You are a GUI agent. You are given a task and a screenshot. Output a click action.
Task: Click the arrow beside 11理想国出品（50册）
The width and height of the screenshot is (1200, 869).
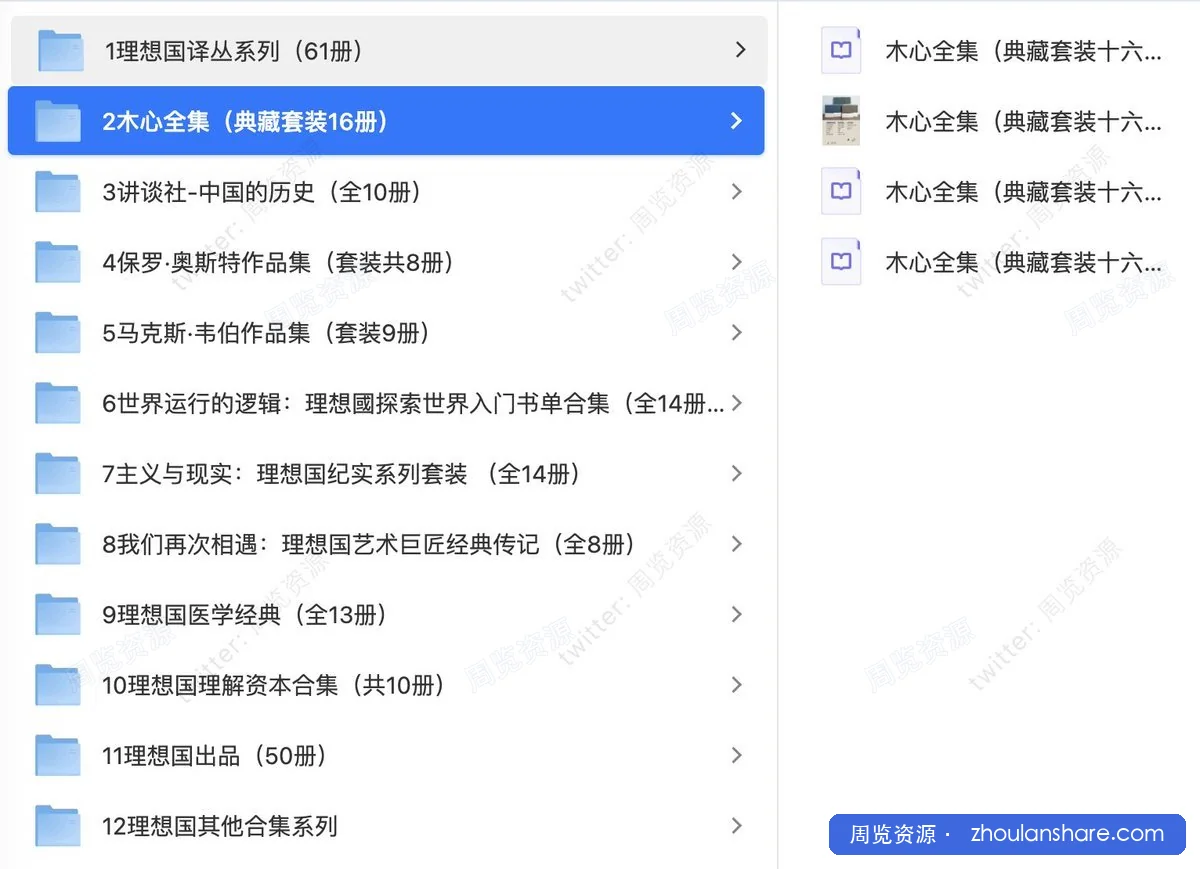tap(737, 756)
